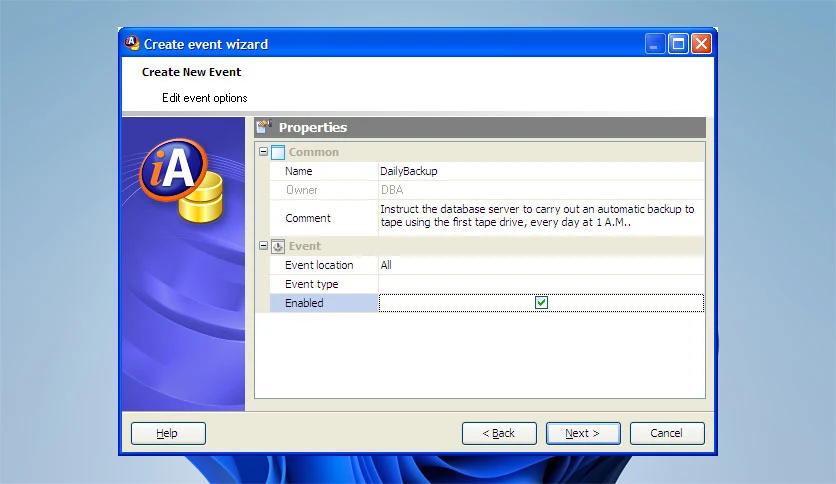Click the Common category icon
This screenshot has height=484, width=836.
(x=278, y=152)
